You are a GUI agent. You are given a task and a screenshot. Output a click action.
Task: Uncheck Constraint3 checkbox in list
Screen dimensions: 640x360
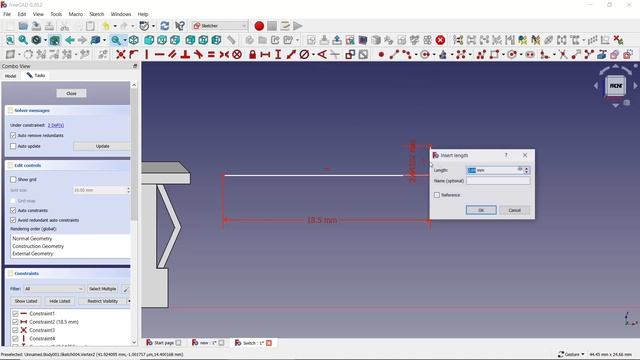(x=16, y=330)
